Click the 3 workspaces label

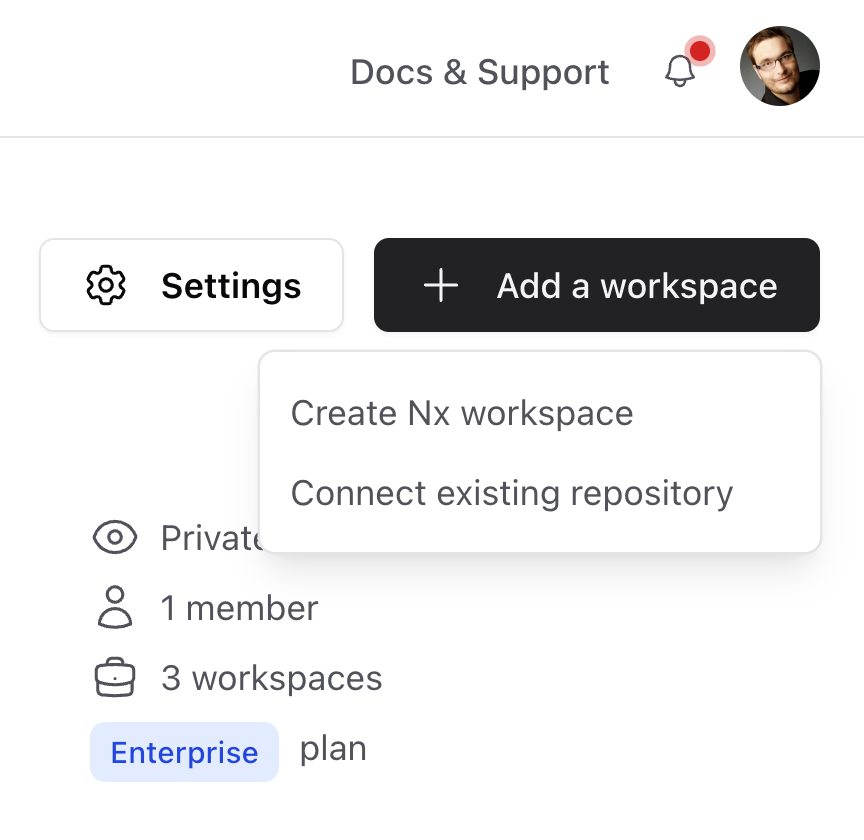tap(272, 678)
